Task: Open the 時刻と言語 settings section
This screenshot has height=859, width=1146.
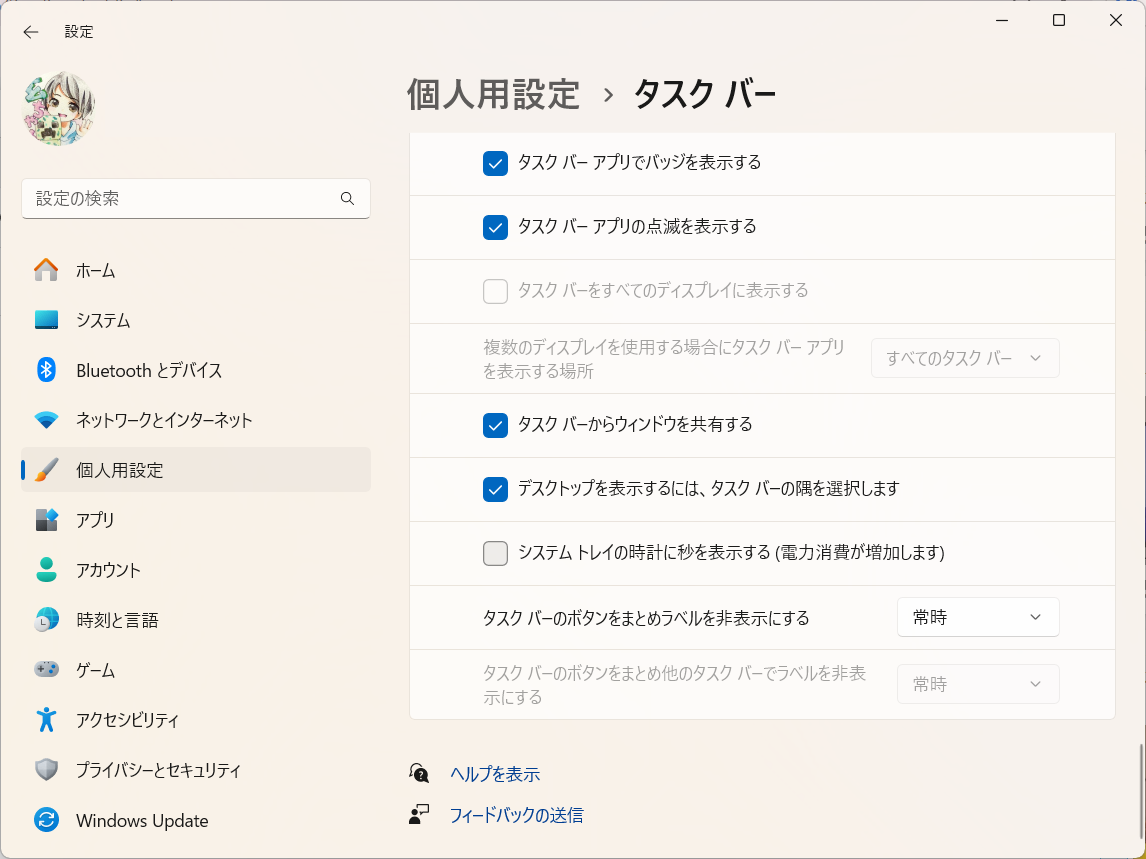Action: click(117, 620)
